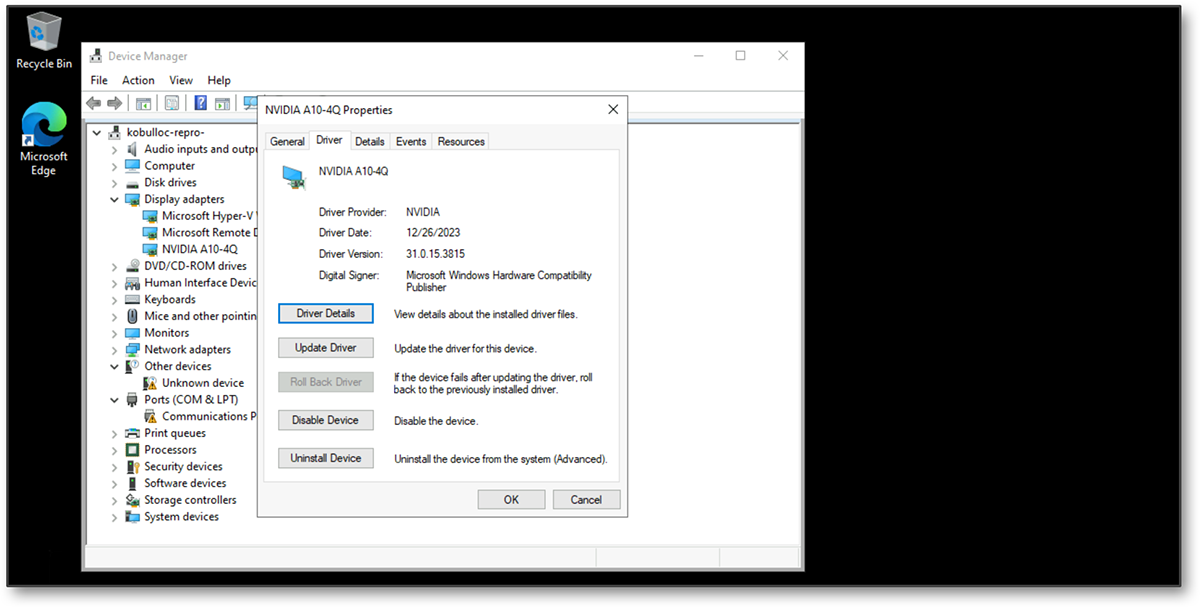This screenshot has height=607, width=1200.
Task: Confirm the dialog with OK
Action: [x=511, y=500]
